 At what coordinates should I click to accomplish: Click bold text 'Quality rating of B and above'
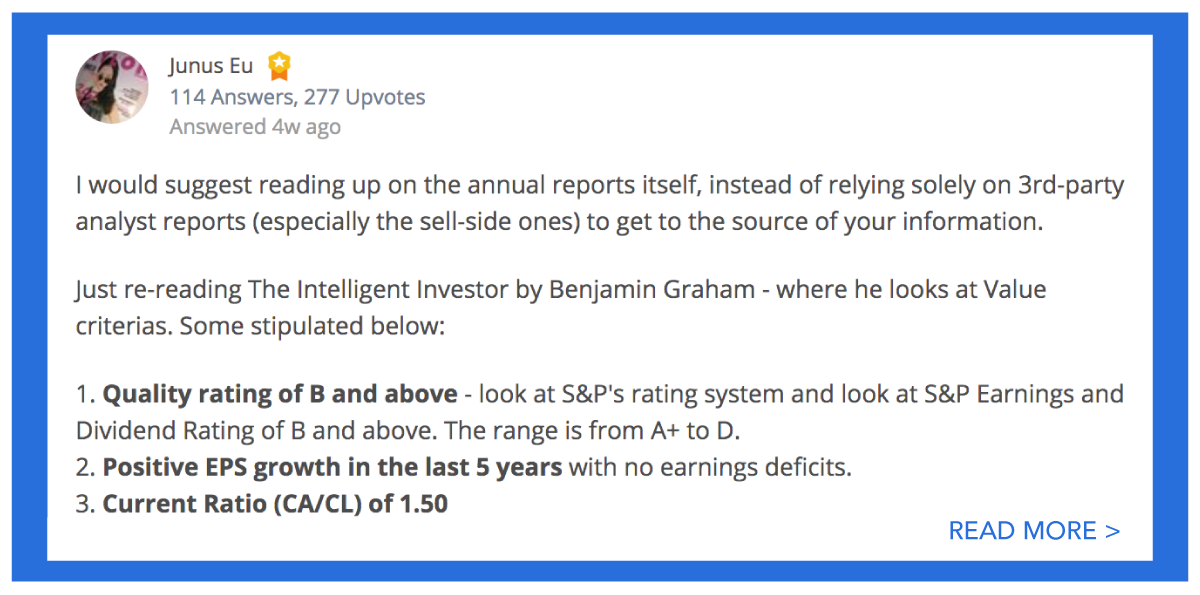(280, 394)
